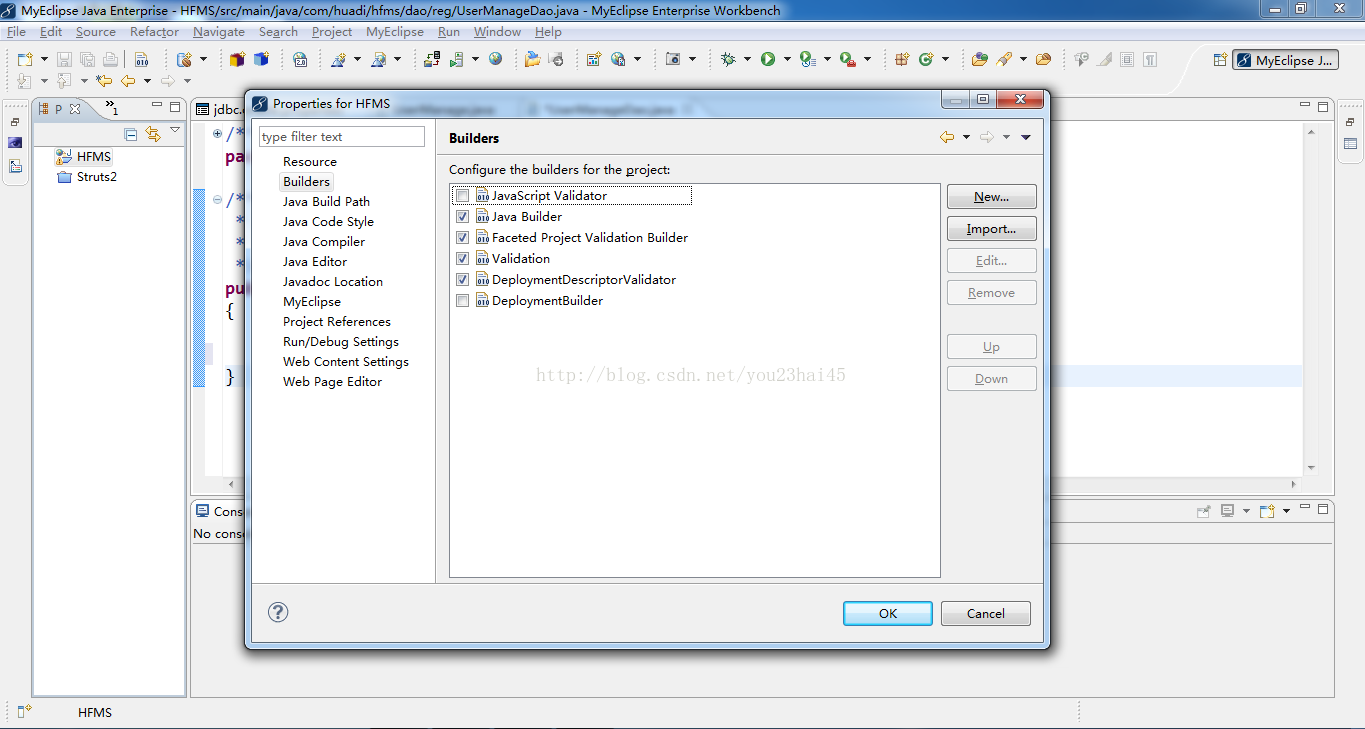Open the New wizard dropdown arrow
This screenshot has height=729, width=1365.
tap(42, 60)
